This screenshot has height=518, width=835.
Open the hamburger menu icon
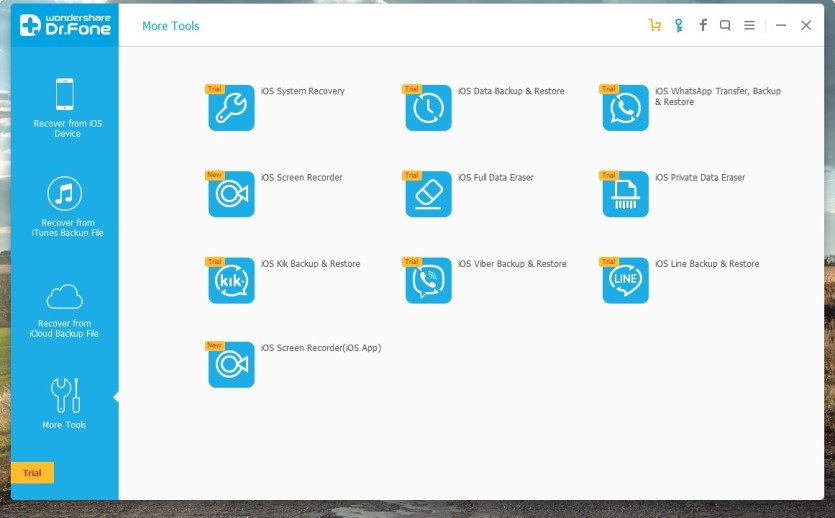749,25
